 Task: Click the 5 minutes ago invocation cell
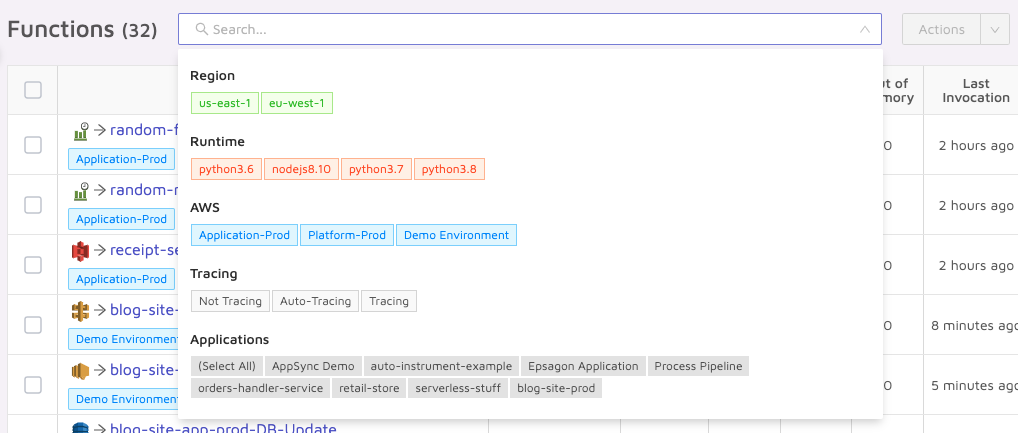click(975, 386)
